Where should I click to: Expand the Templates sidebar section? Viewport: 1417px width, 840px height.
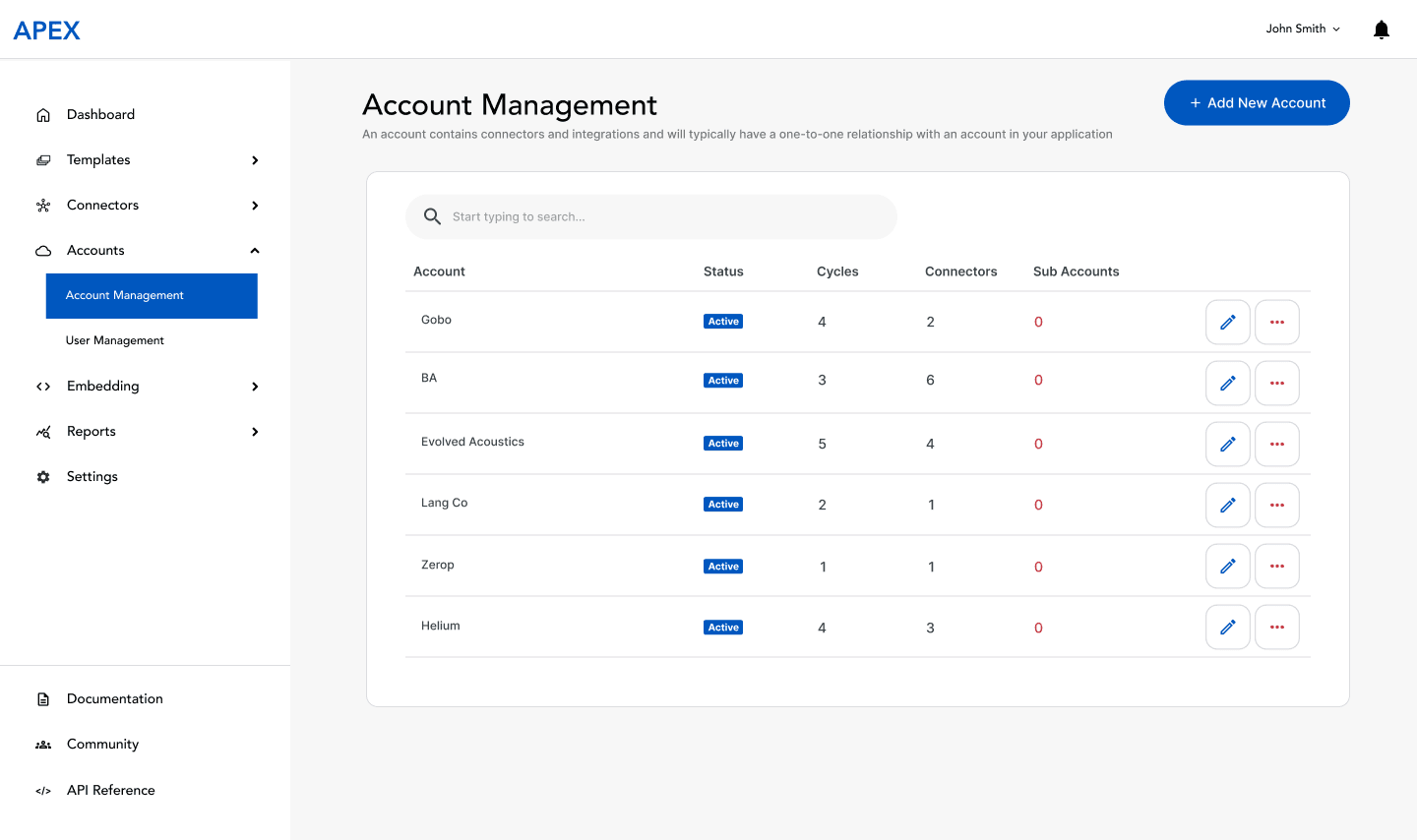tap(254, 159)
